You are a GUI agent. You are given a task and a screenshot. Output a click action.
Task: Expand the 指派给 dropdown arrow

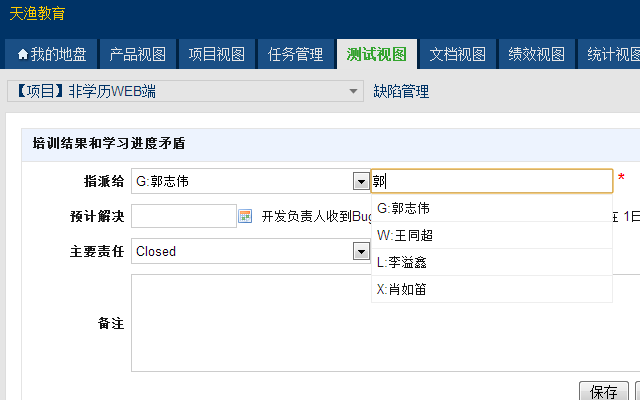[x=361, y=182]
